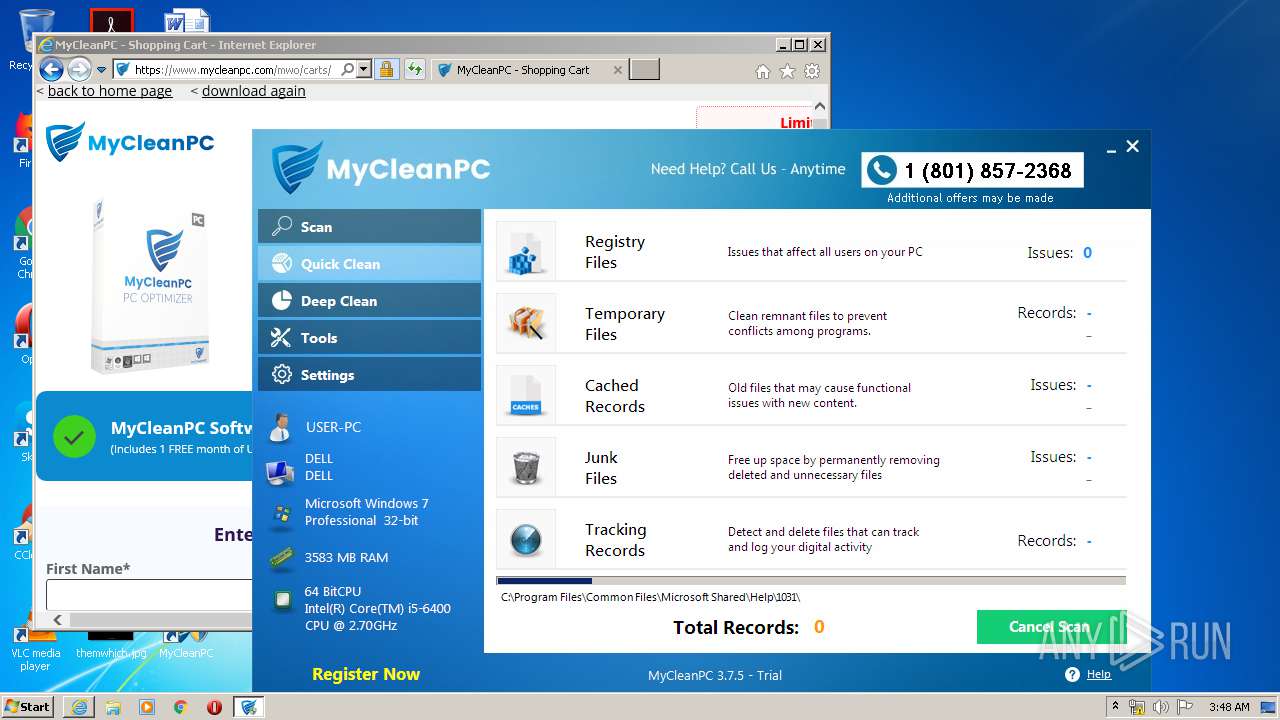Click the DELL computer icon
Image resolution: width=1280 pixels, height=720 pixels.
[x=280, y=471]
